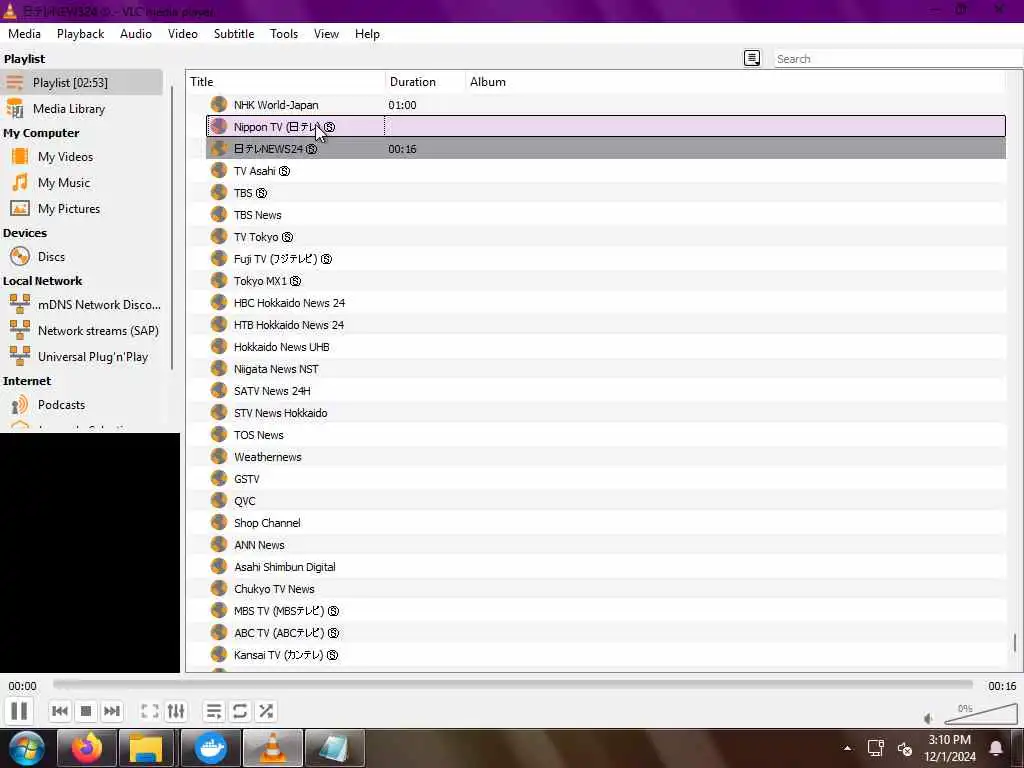Open the Subtitle menu
This screenshot has height=768, width=1024.
click(234, 34)
